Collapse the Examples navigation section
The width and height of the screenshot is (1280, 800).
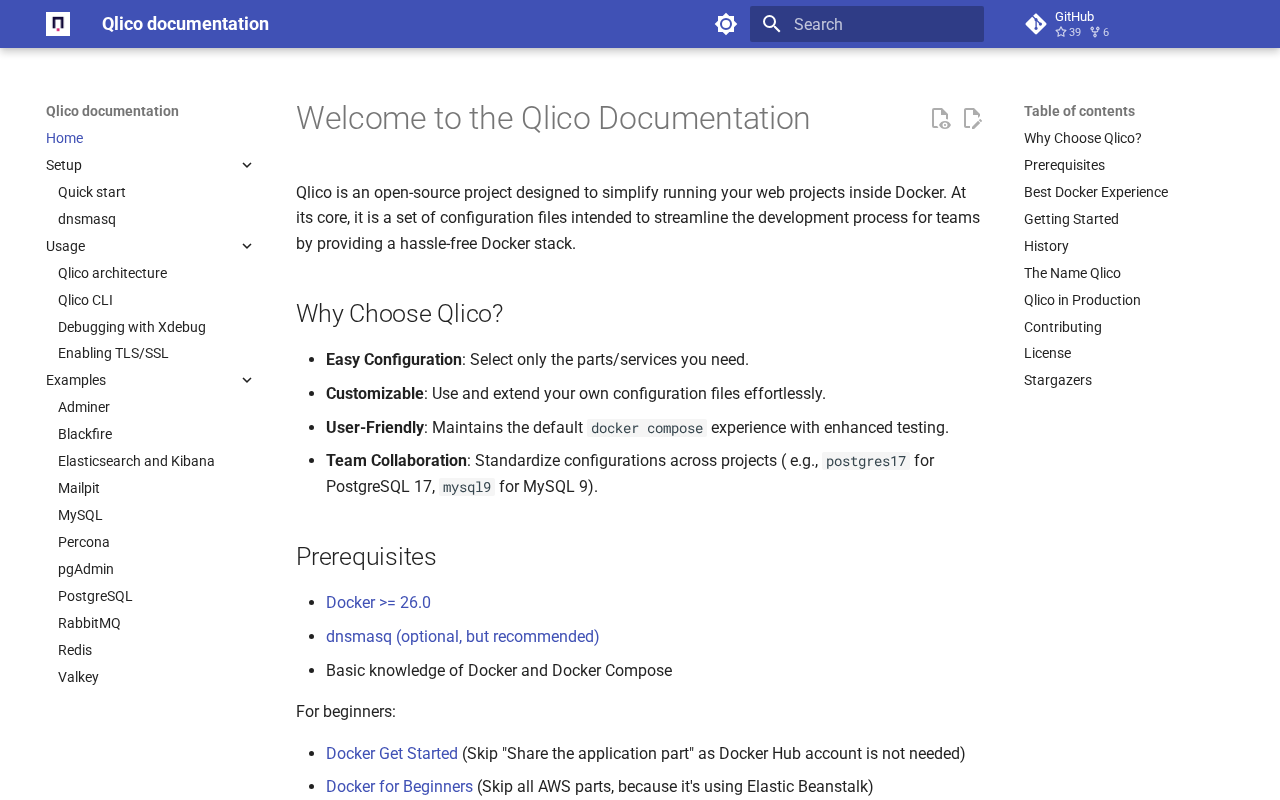point(247,380)
